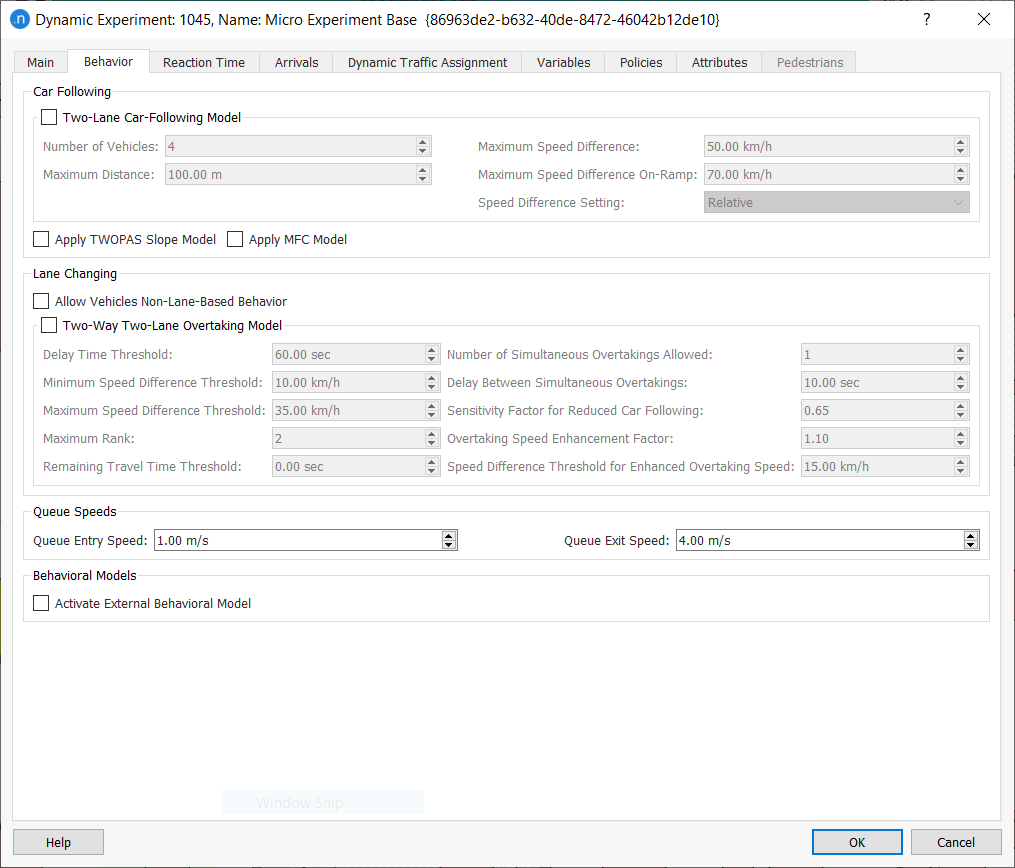This screenshot has width=1015, height=868.
Task: Open the Dynamic Traffic Assignment tab
Action: (x=427, y=62)
